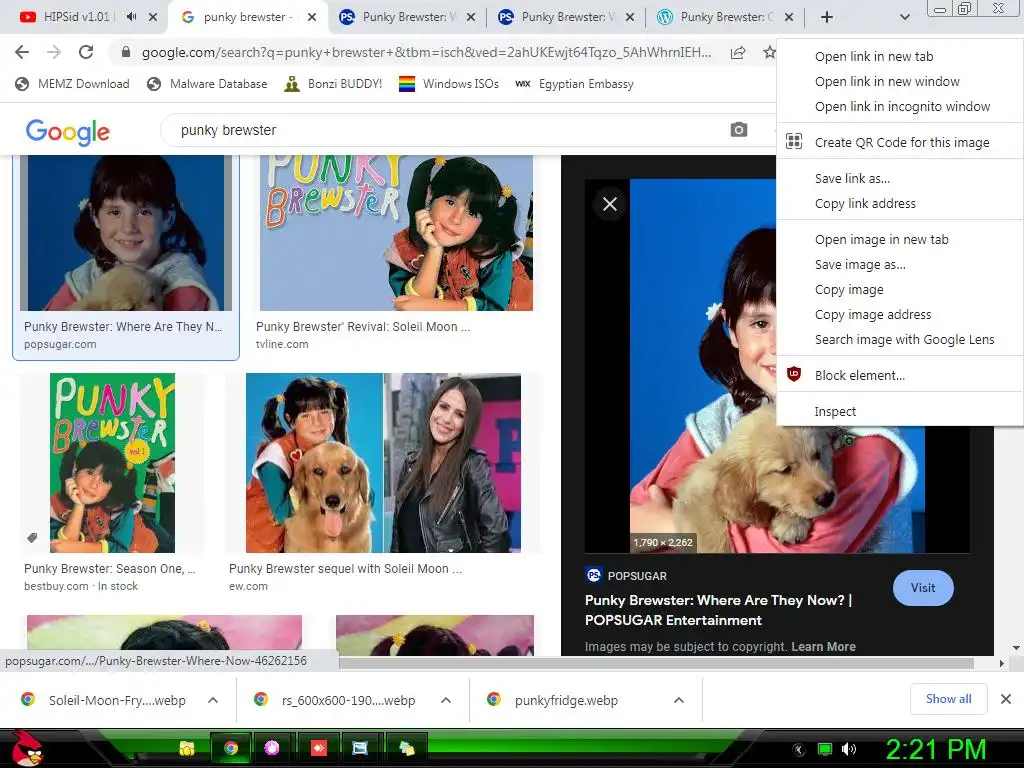Open the 'Punky Brewster: Where Are They Now?' title

718,610
